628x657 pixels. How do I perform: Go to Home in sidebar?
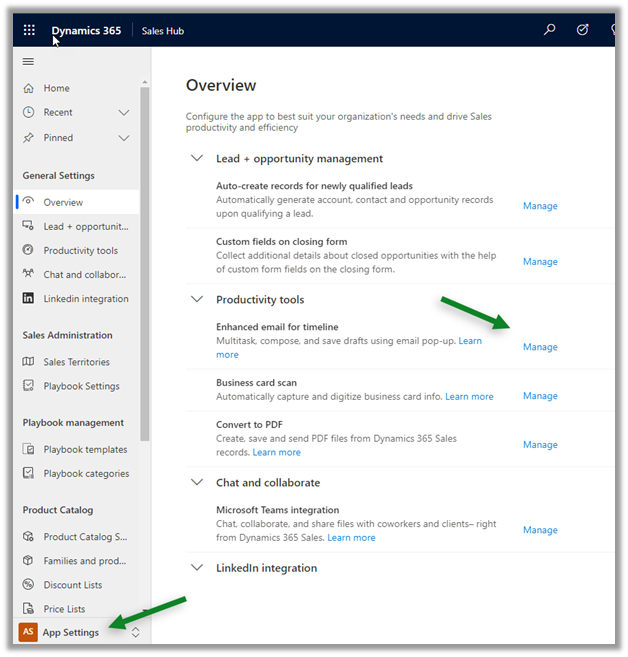pyautogui.click(x=56, y=88)
